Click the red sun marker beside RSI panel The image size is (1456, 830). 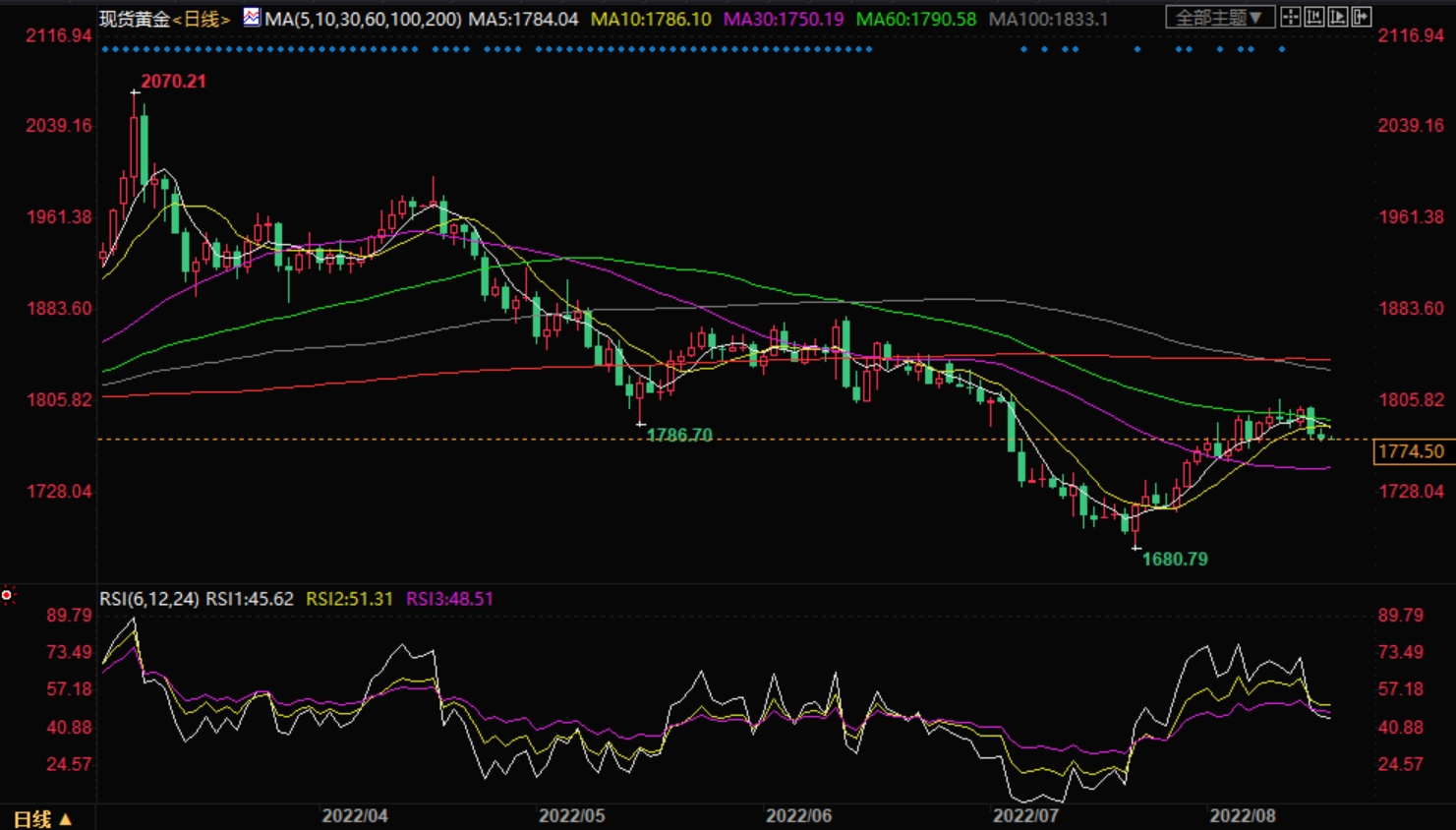(x=7, y=595)
